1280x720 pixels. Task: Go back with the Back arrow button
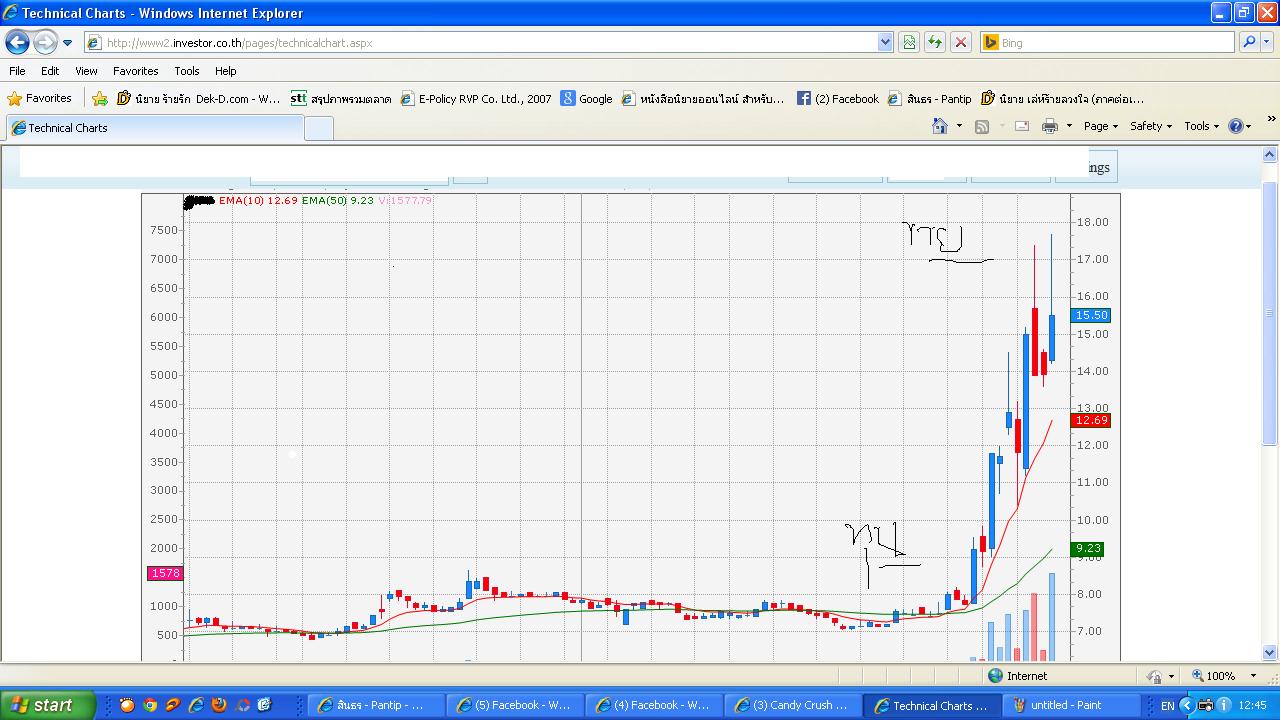click(17, 43)
